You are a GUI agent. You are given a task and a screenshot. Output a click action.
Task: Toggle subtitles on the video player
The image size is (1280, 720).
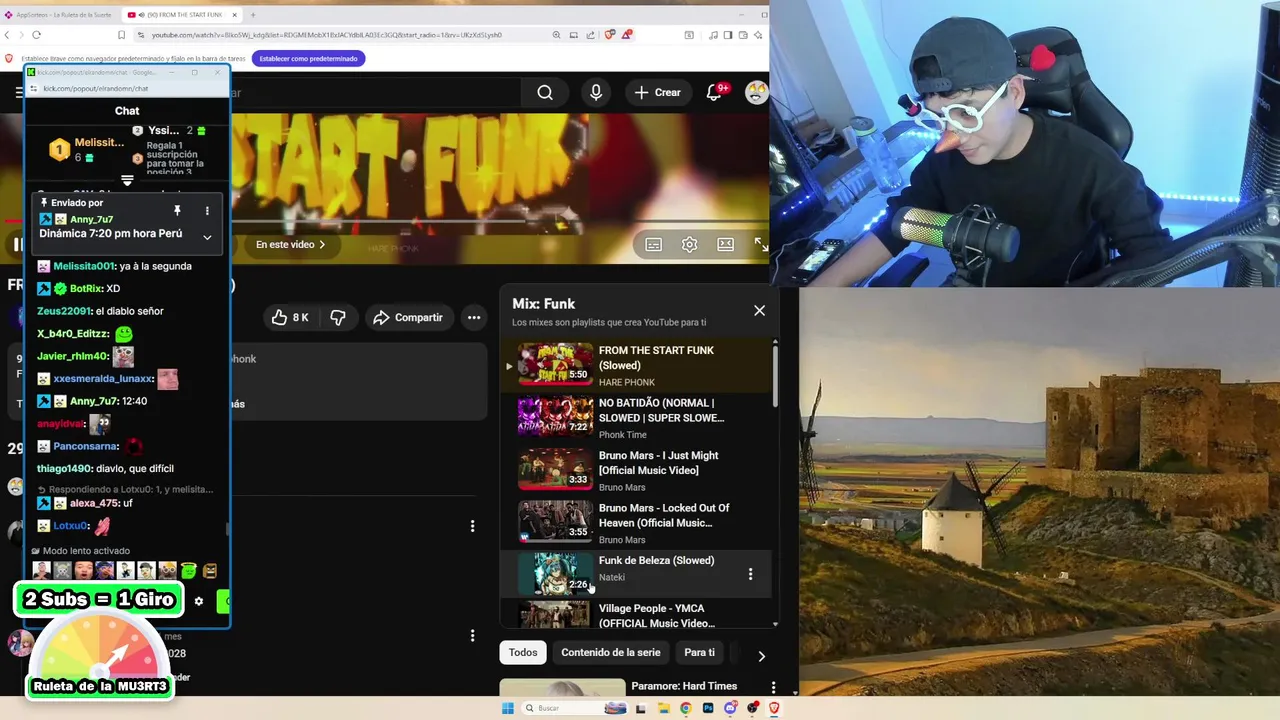tap(653, 244)
